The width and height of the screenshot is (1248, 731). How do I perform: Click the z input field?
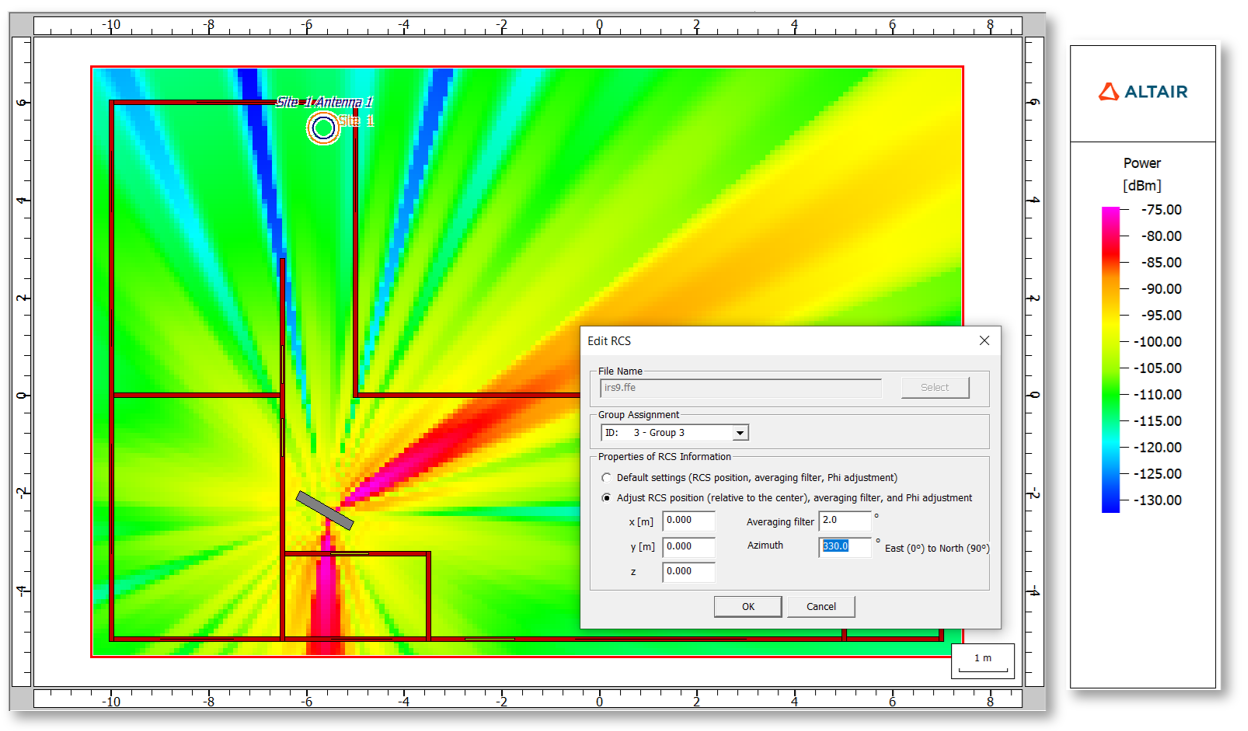[688, 571]
